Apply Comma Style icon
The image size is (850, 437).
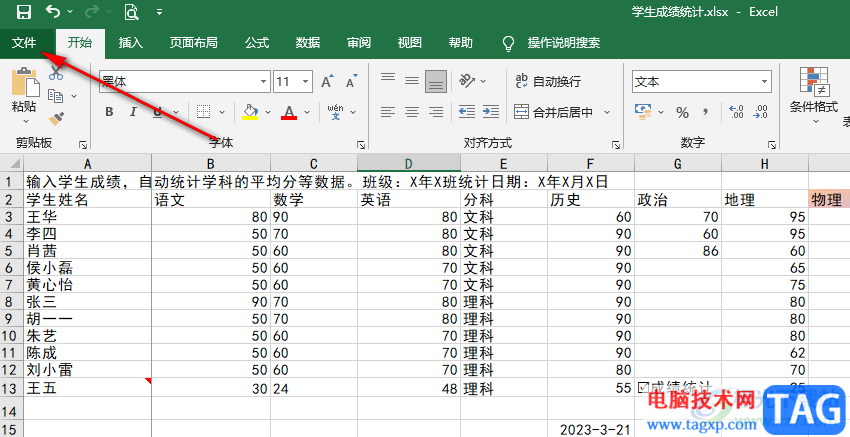point(706,112)
